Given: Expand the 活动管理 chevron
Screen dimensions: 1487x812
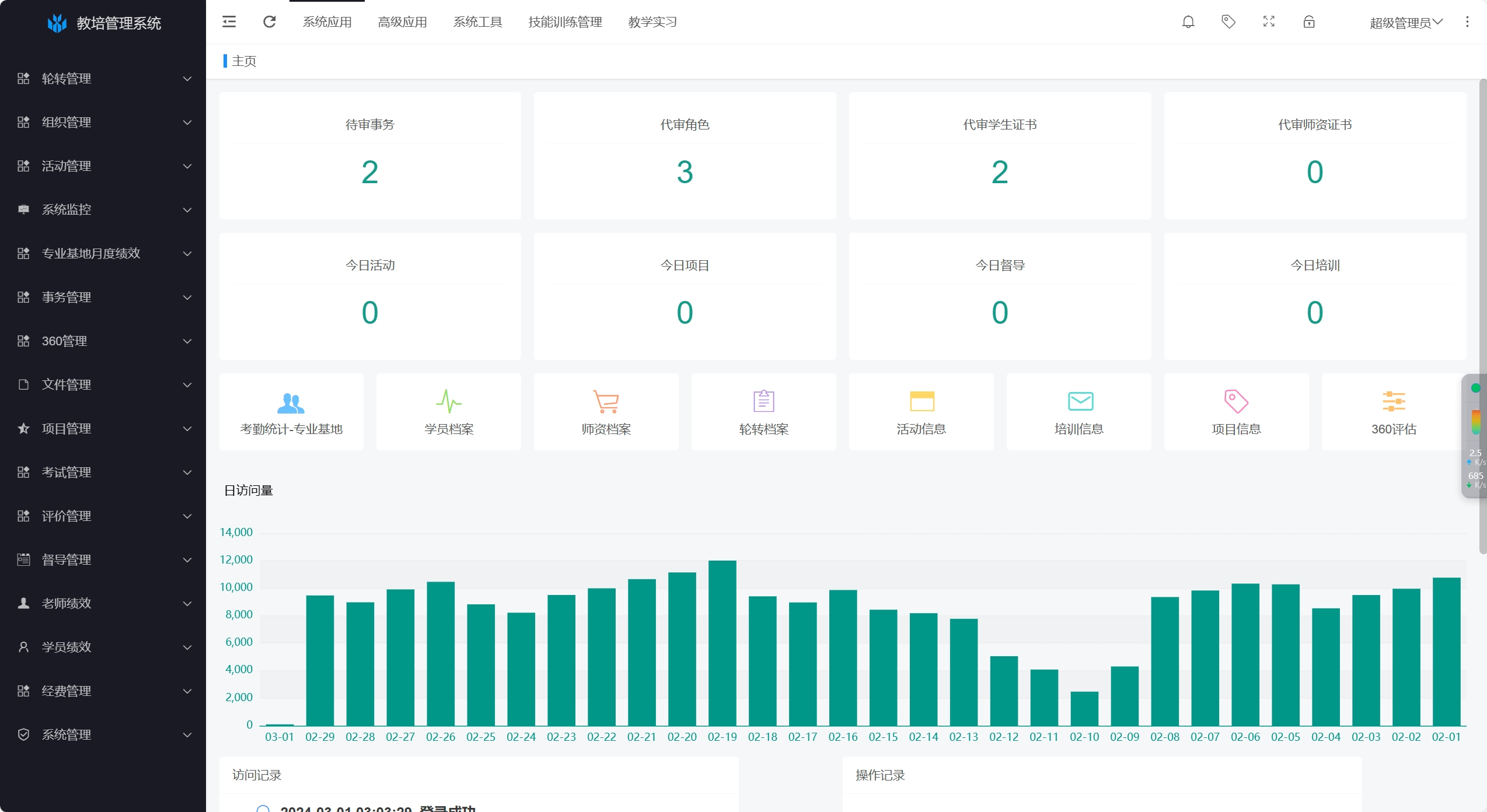Looking at the screenshot, I should coord(187,166).
